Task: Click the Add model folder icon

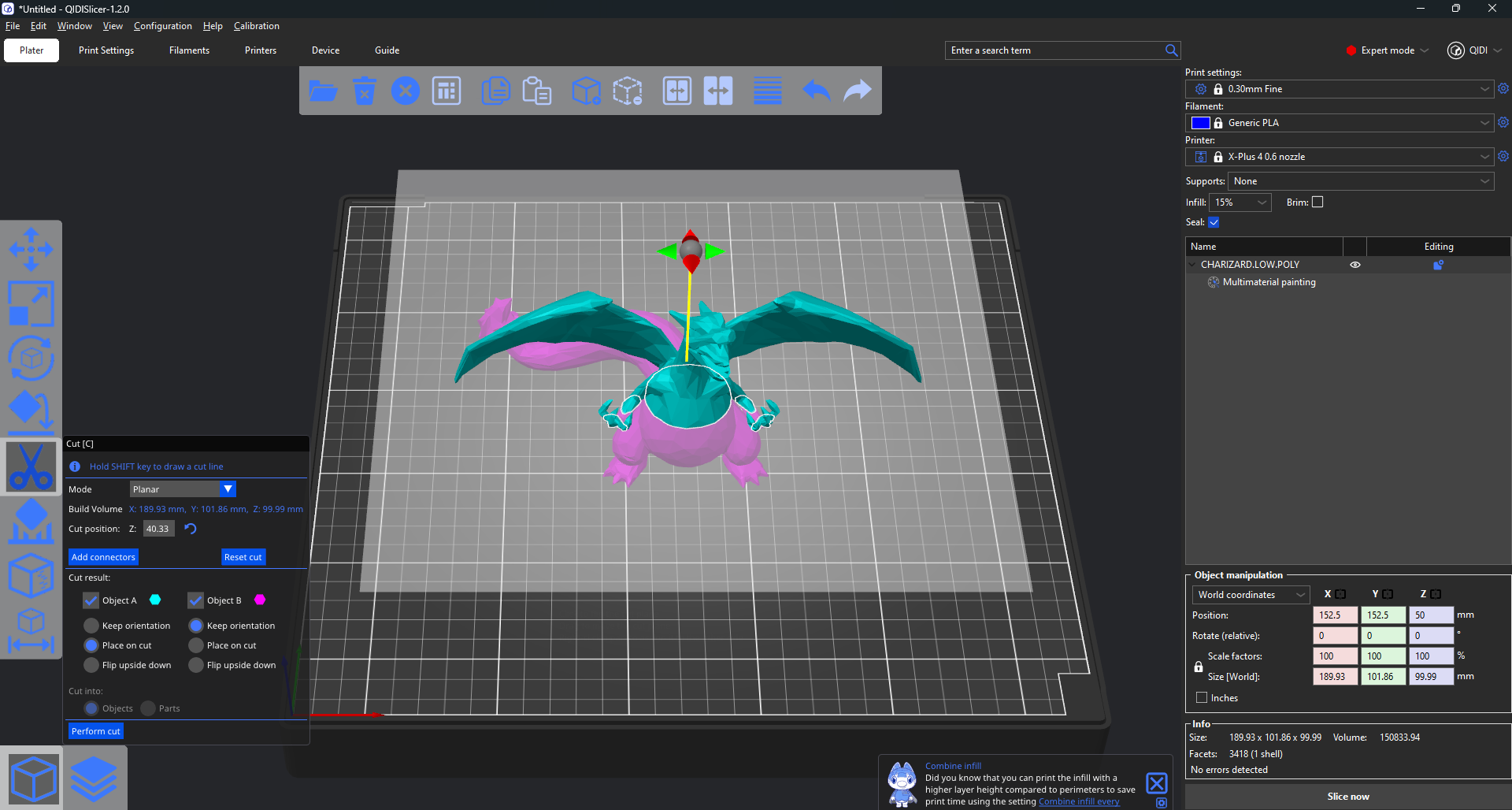Action: point(323,91)
